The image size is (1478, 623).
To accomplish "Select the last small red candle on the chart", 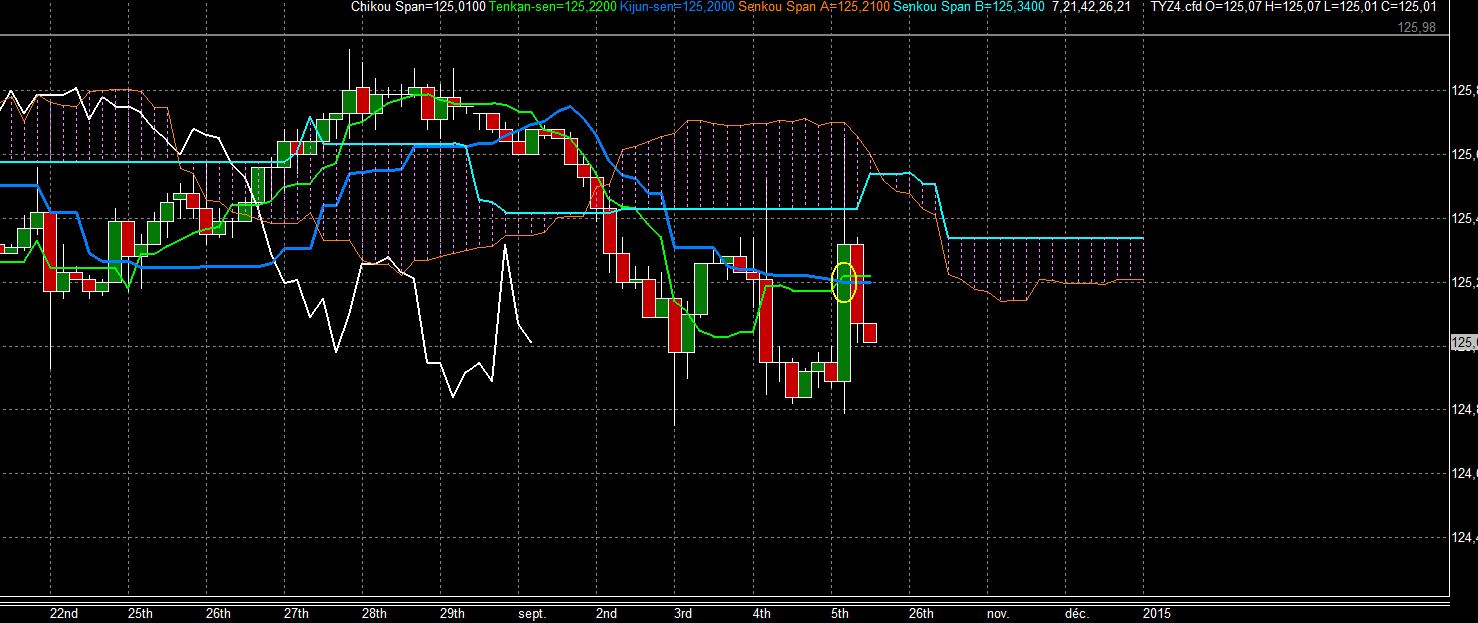I will click(x=870, y=333).
